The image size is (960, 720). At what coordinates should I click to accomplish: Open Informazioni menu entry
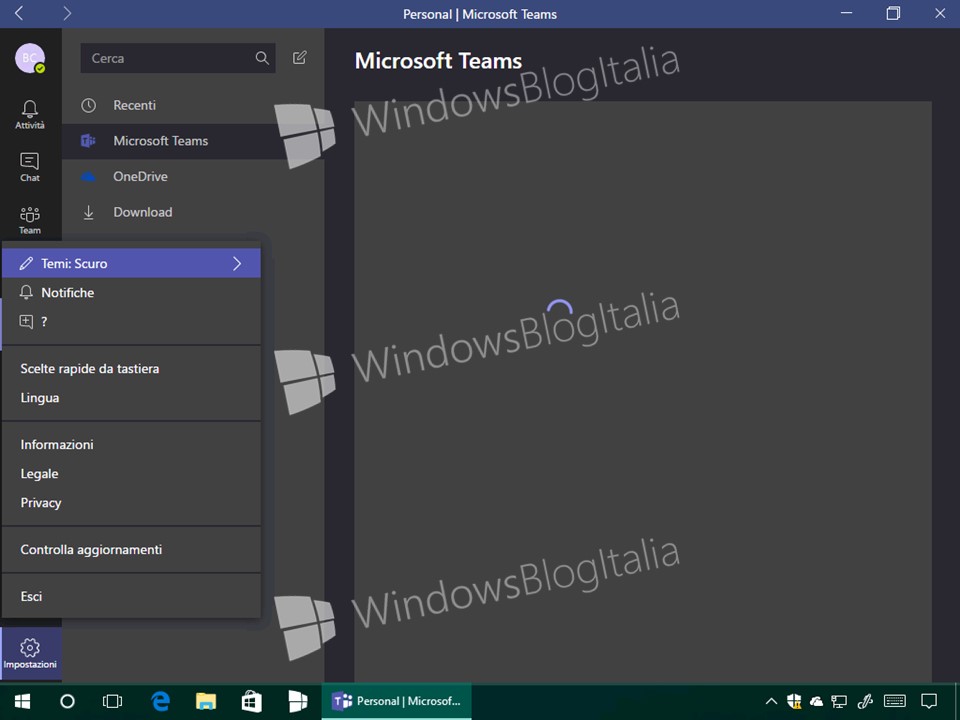tap(131, 444)
